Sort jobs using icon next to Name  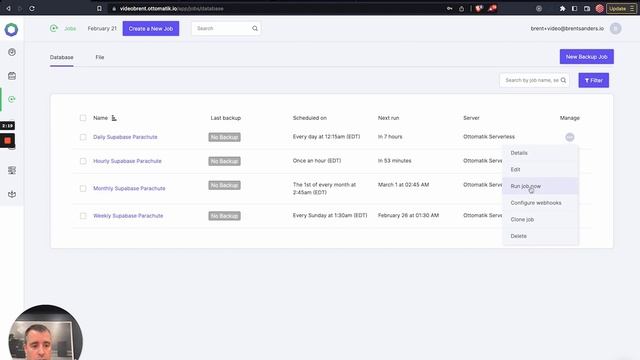[114, 118]
